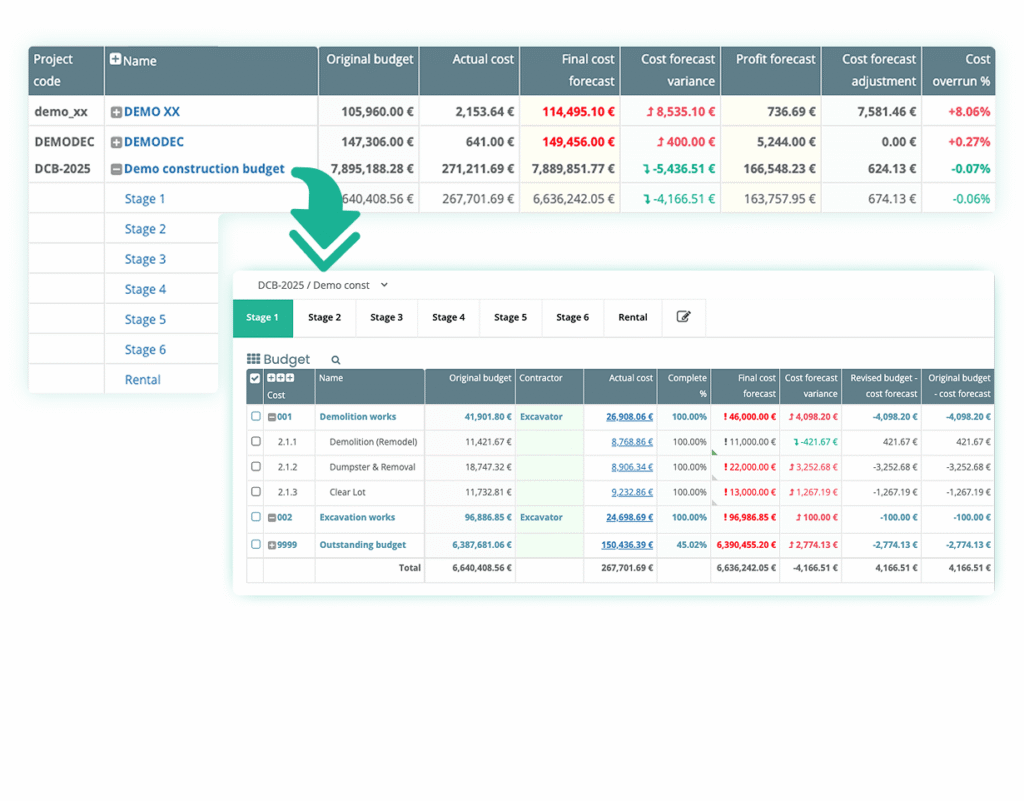
Task: Open the Rental tab
Action: click(632, 317)
